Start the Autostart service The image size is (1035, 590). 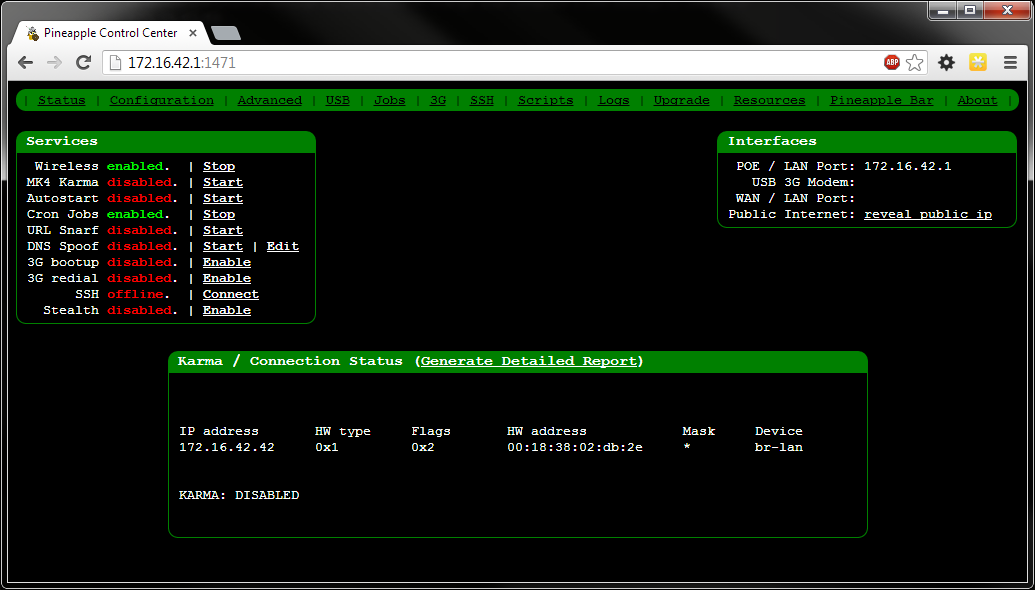(222, 198)
